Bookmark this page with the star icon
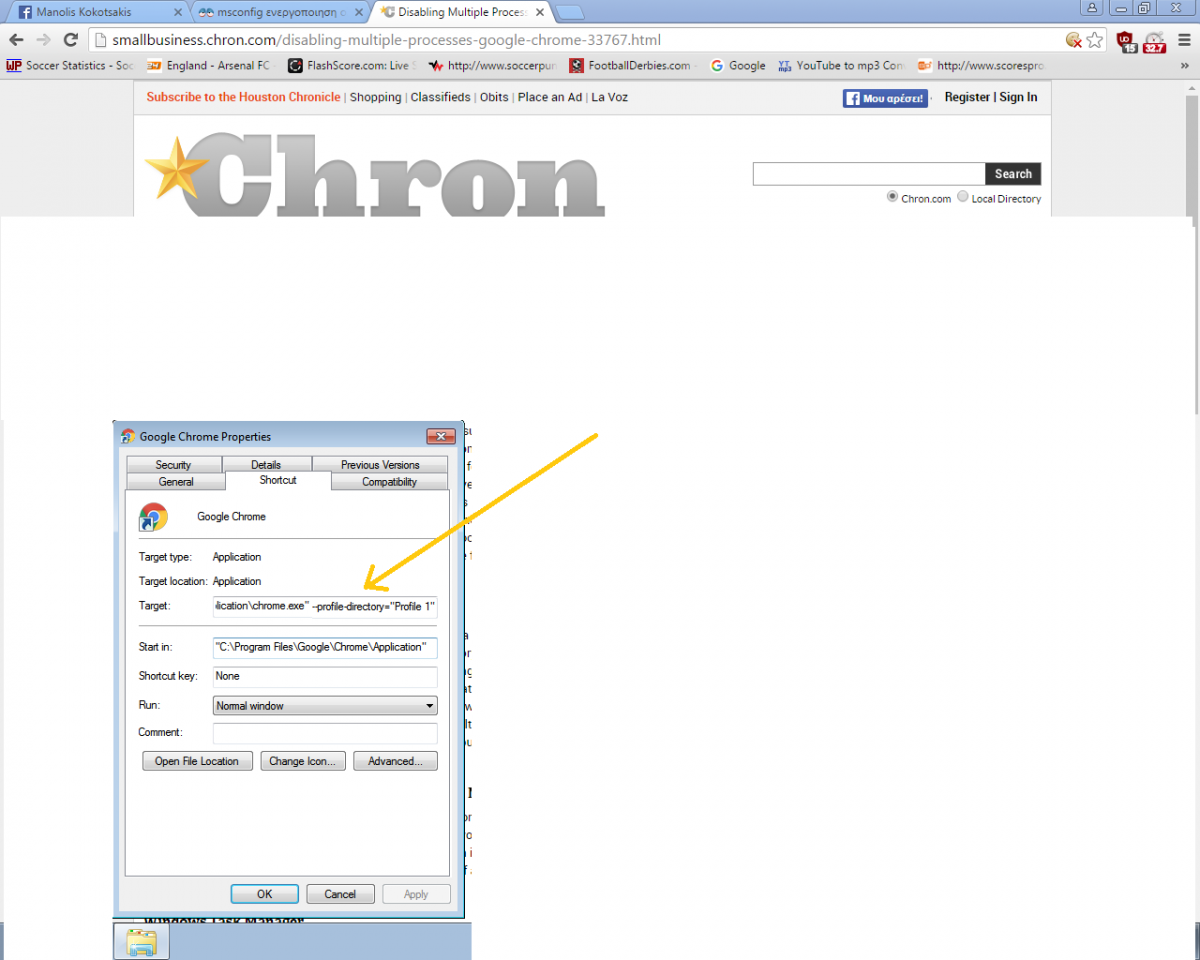The width and height of the screenshot is (1200, 960). [x=1095, y=40]
